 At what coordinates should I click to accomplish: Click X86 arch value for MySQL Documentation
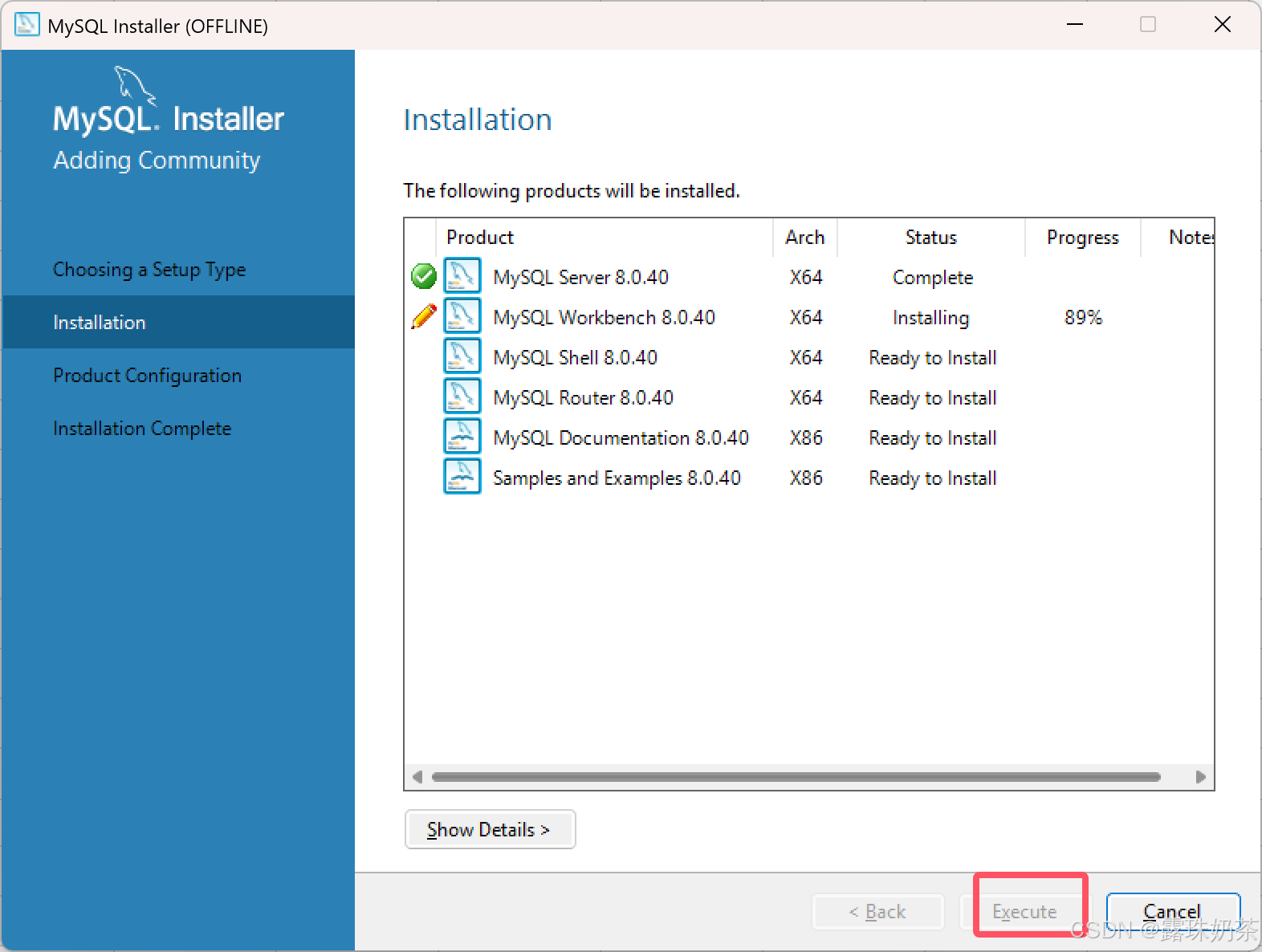click(x=806, y=437)
